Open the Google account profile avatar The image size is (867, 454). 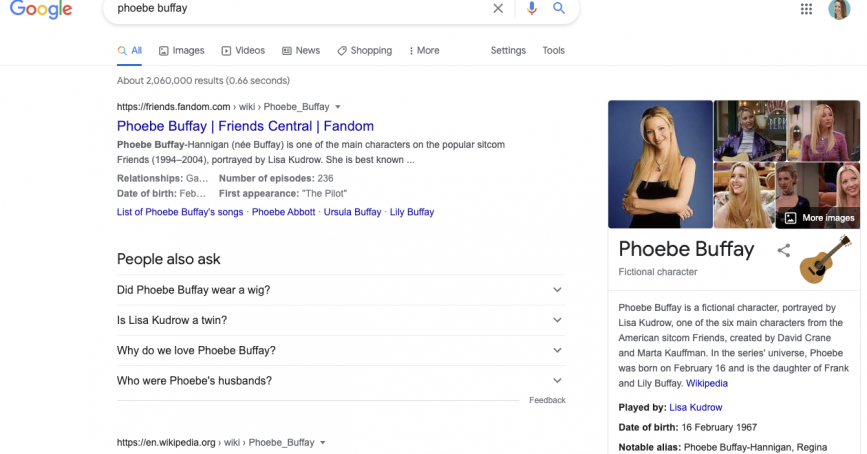(x=839, y=9)
